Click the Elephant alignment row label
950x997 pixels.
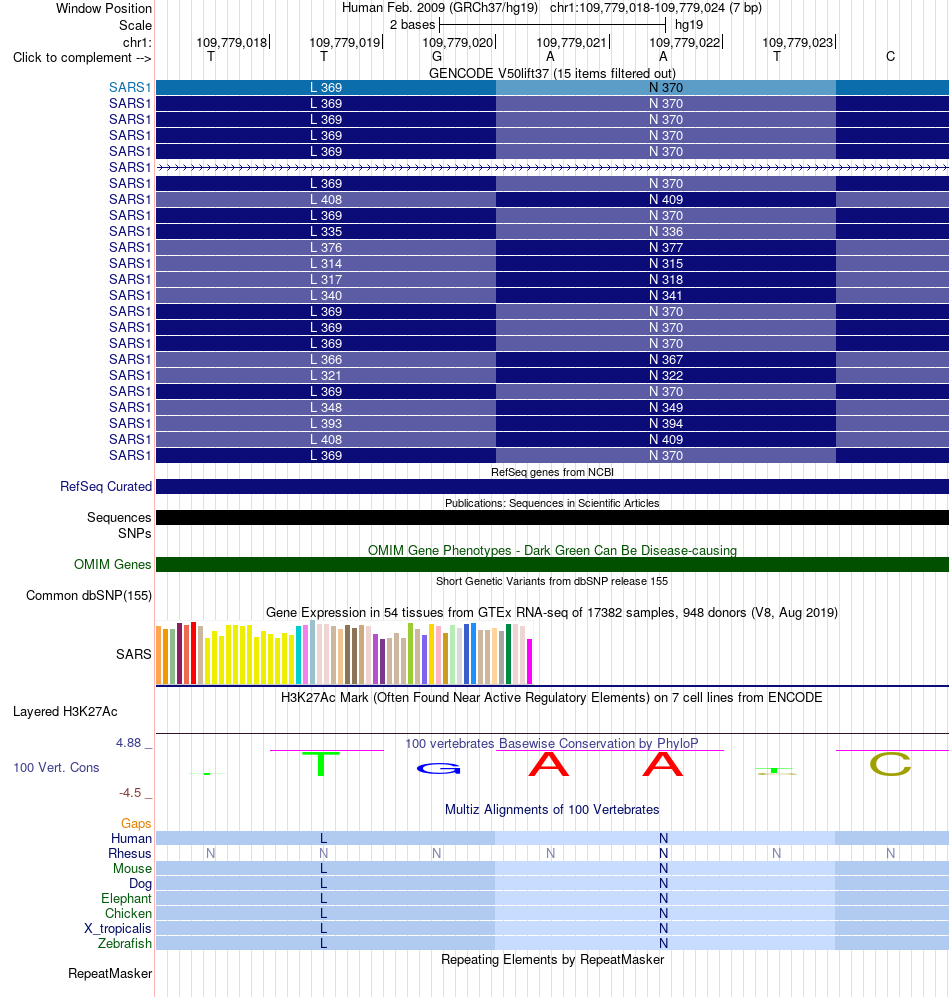pos(127,898)
